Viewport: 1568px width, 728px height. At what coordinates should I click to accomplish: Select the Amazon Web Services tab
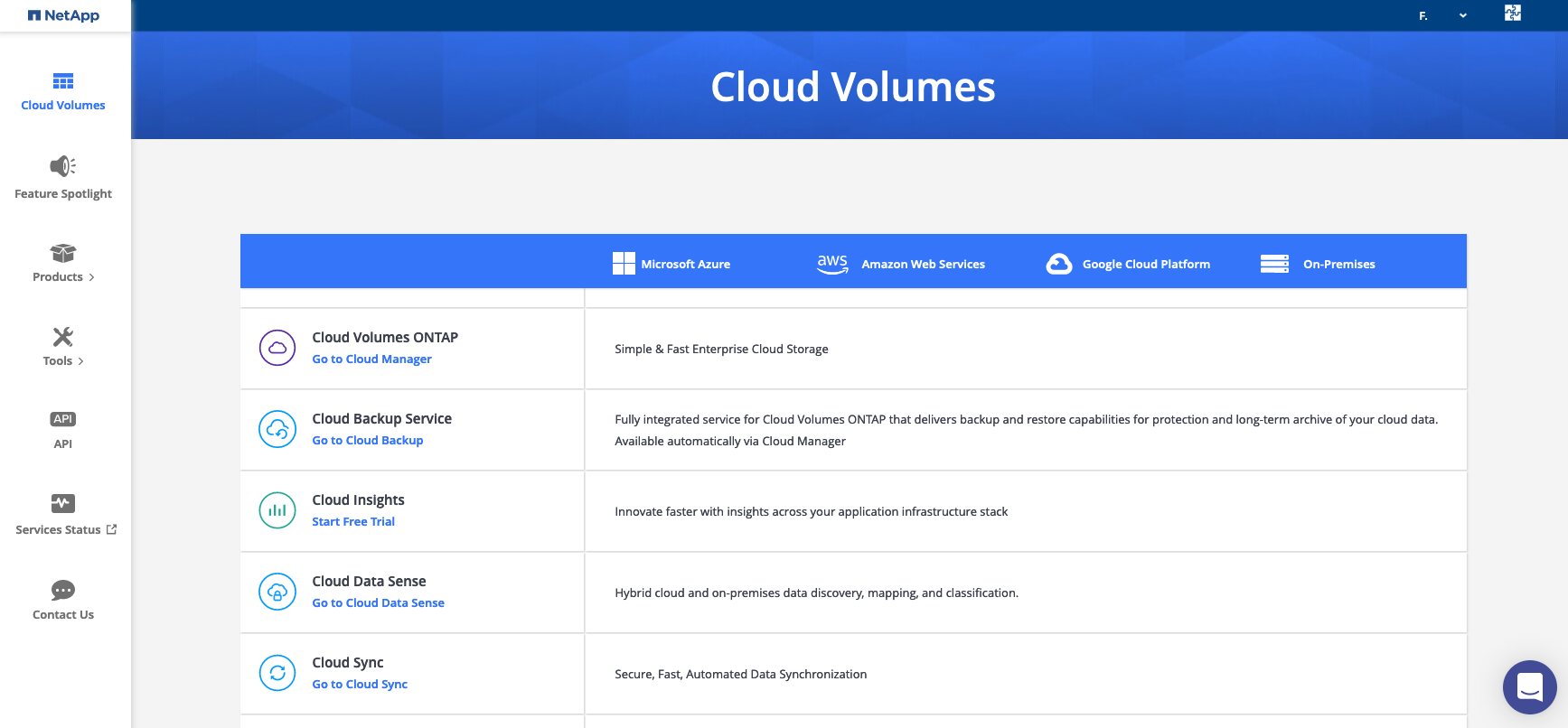[x=901, y=264]
